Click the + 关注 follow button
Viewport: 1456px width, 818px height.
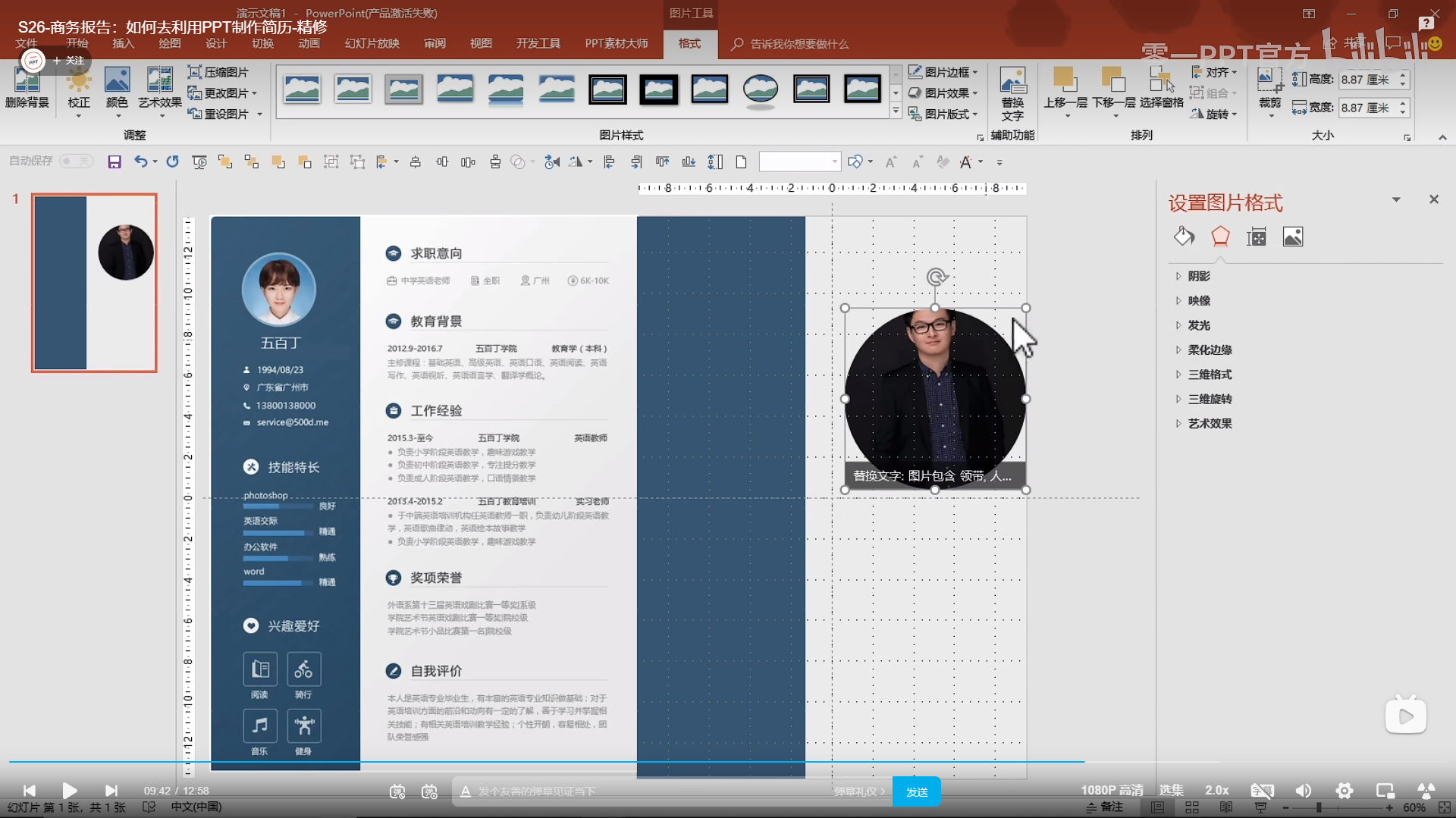69,61
